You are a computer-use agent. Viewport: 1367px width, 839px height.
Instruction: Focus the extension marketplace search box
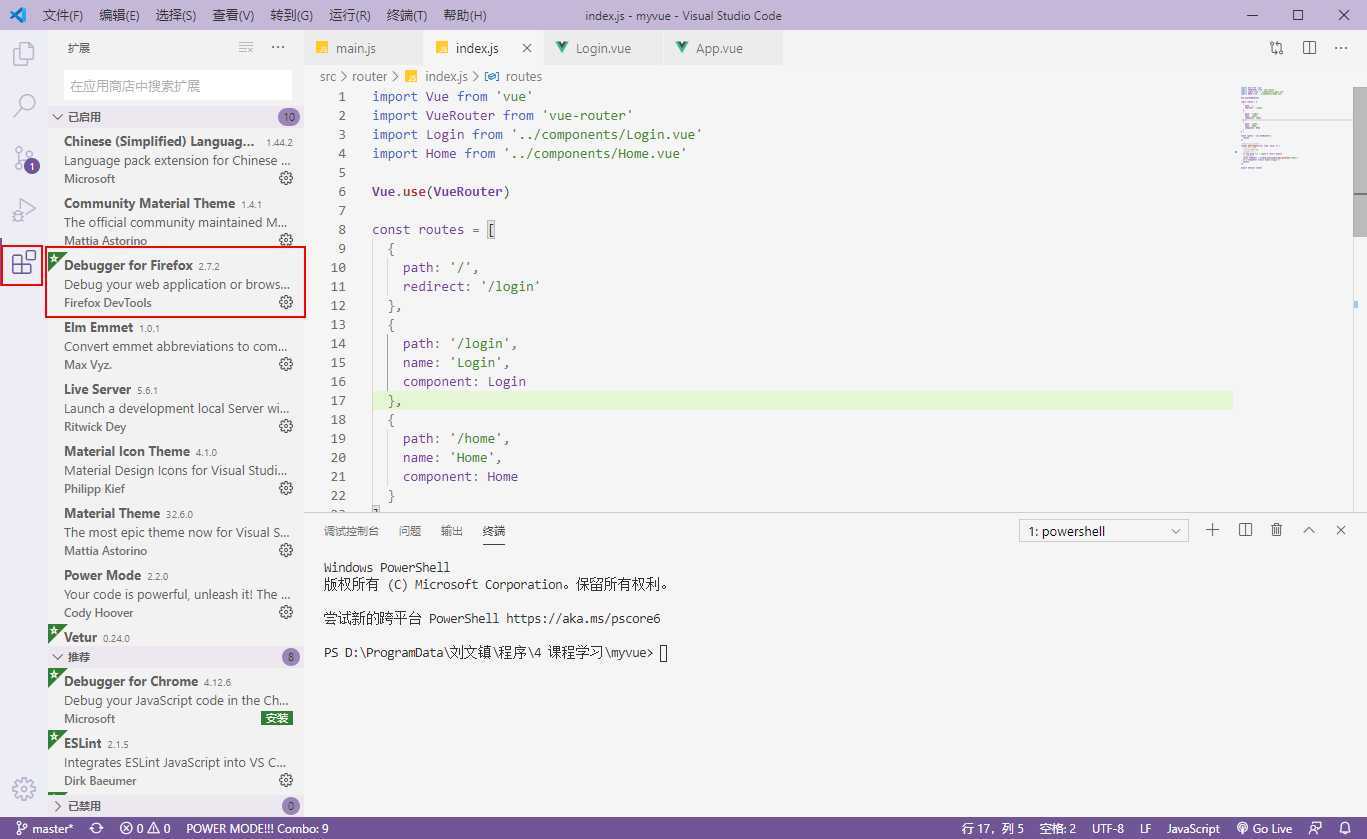[x=178, y=86]
